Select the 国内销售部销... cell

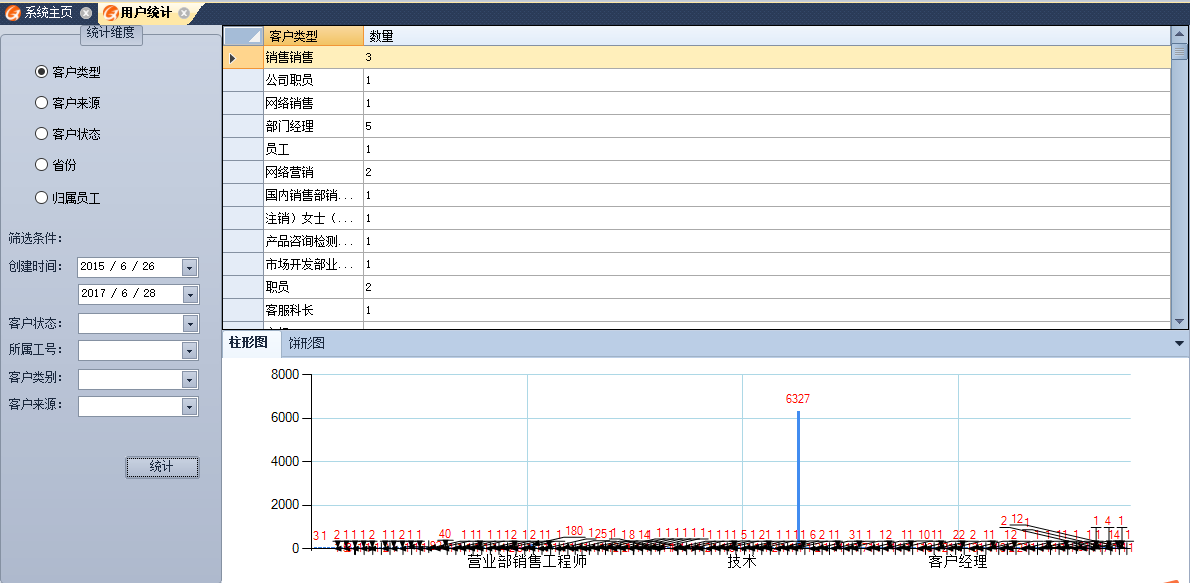coord(313,195)
